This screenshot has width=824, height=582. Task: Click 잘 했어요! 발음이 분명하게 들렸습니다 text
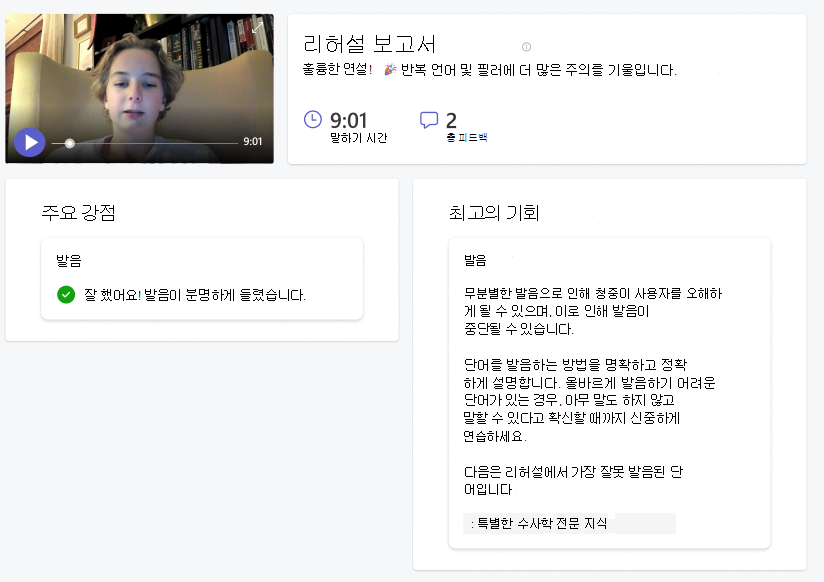[x=195, y=295]
